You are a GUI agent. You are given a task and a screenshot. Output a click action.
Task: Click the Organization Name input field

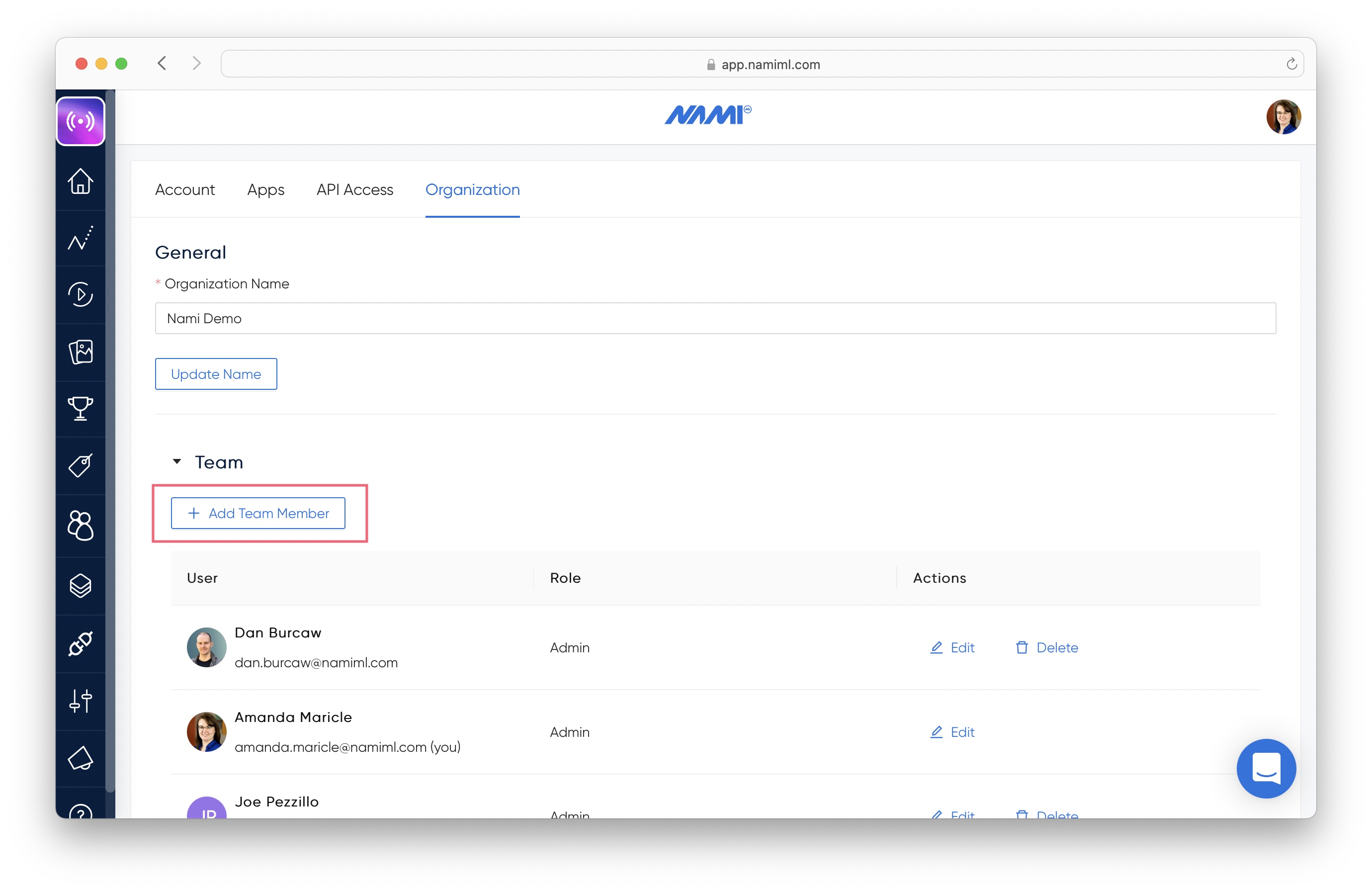[715, 318]
